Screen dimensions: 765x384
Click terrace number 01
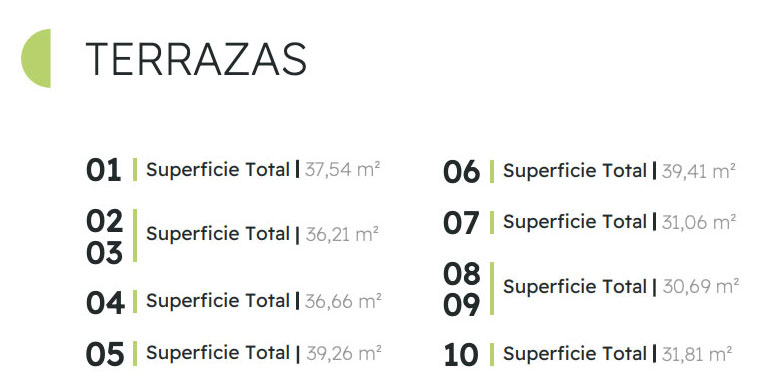pyautogui.click(x=103, y=170)
